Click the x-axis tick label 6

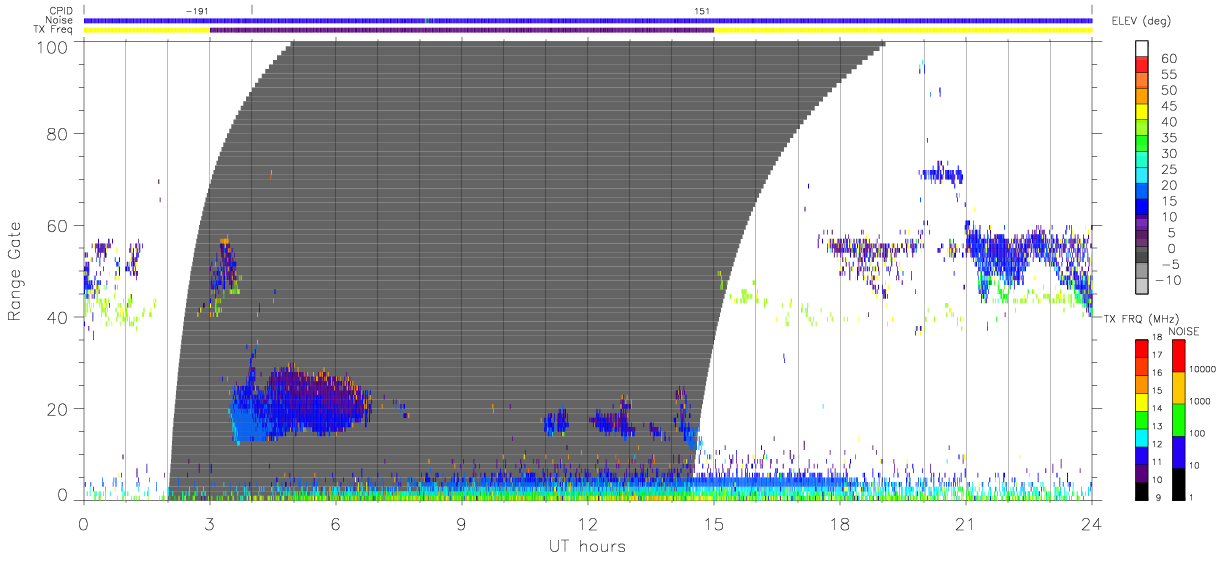[x=336, y=523]
